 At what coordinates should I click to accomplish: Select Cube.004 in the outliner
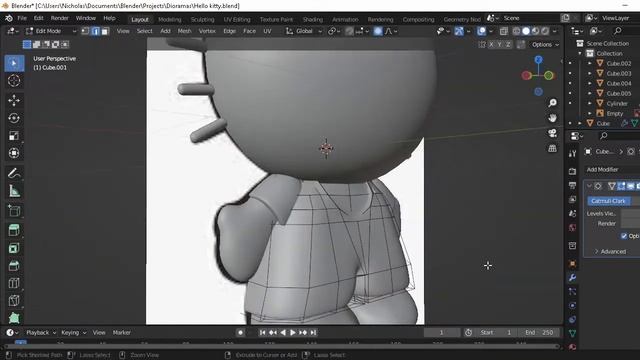click(x=619, y=83)
